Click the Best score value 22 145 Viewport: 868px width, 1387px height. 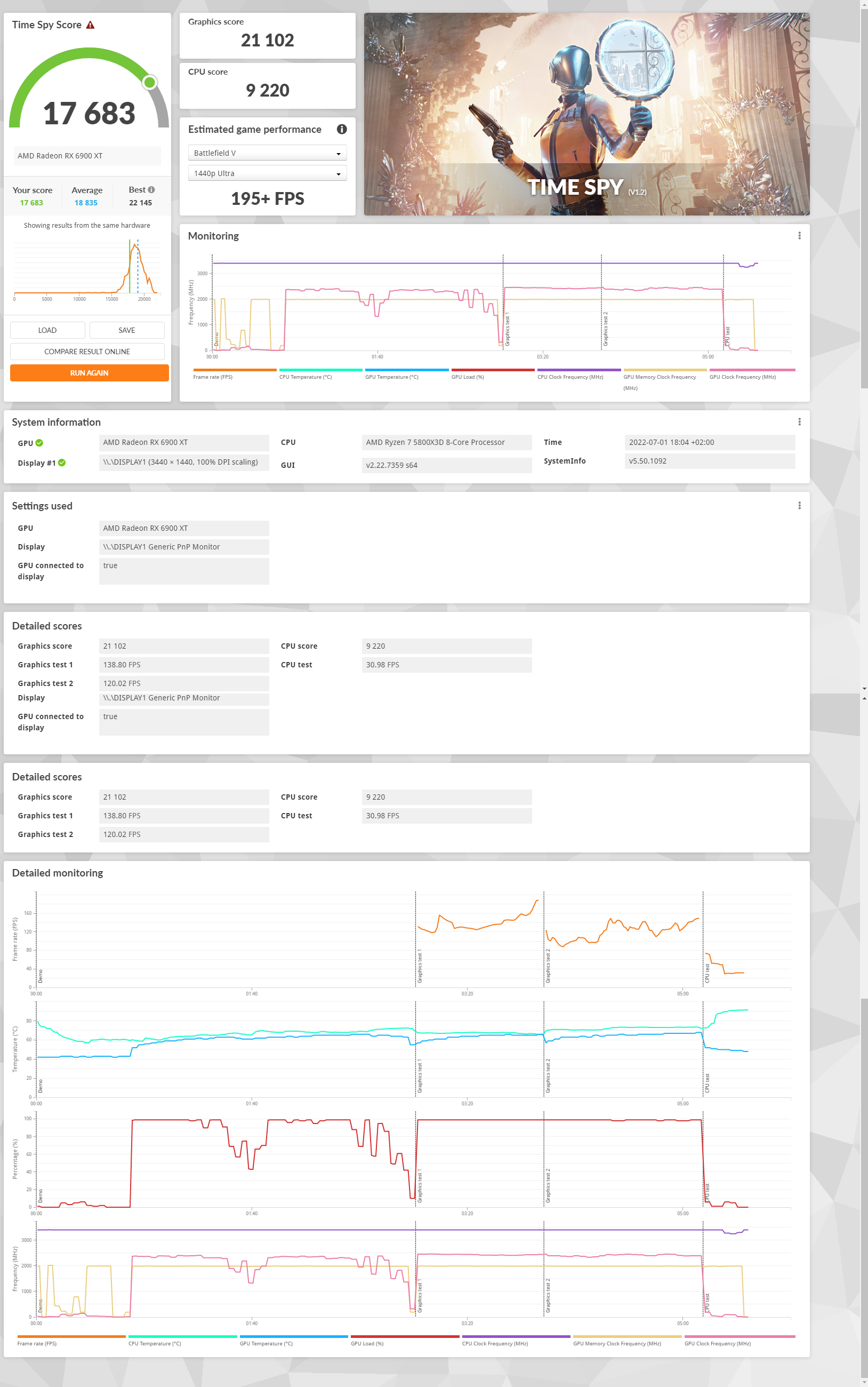click(x=141, y=203)
